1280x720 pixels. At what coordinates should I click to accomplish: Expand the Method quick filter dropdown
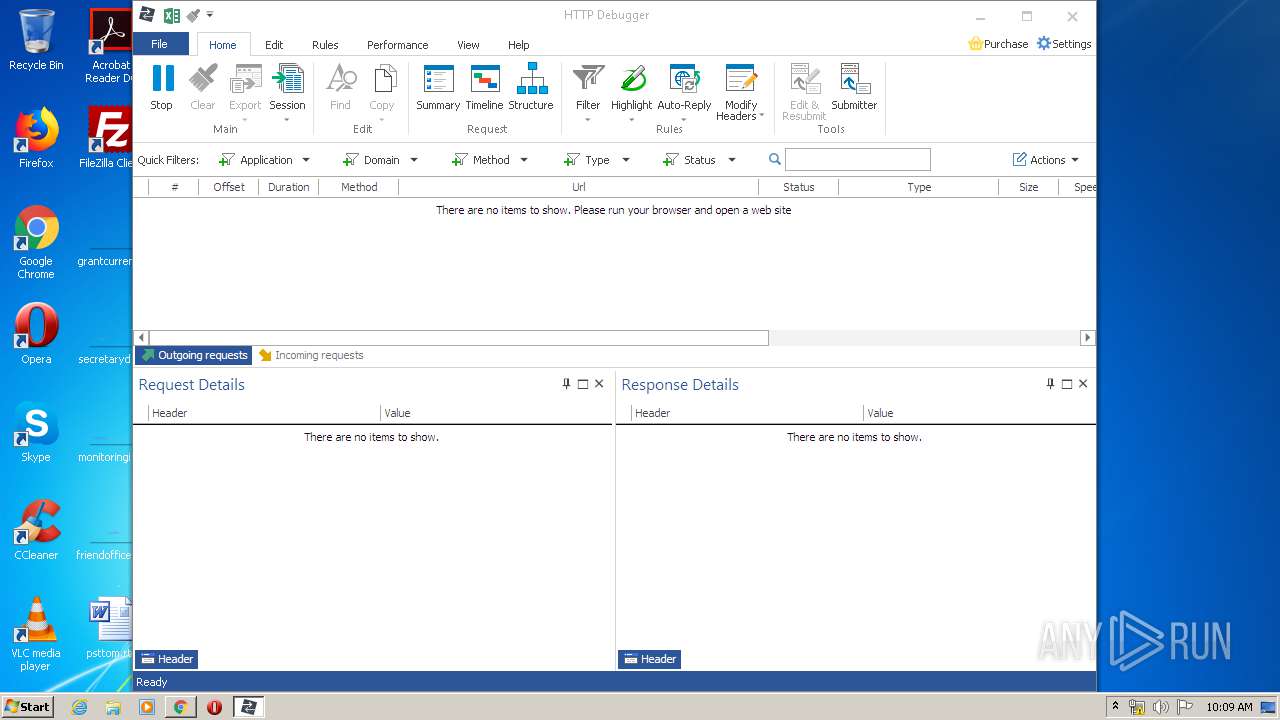pyautogui.click(x=524, y=160)
